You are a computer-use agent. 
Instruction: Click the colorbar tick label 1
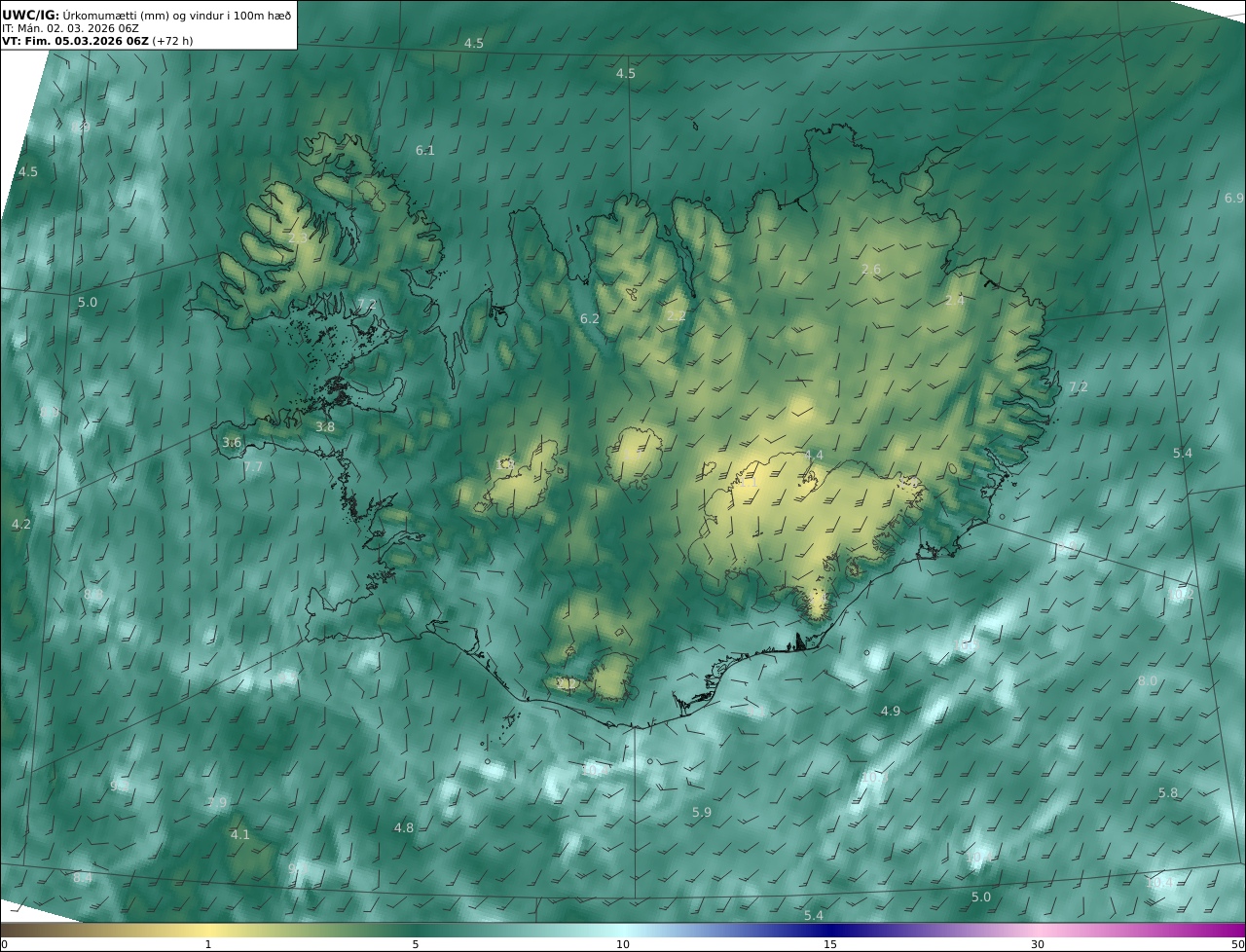(x=207, y=944)
